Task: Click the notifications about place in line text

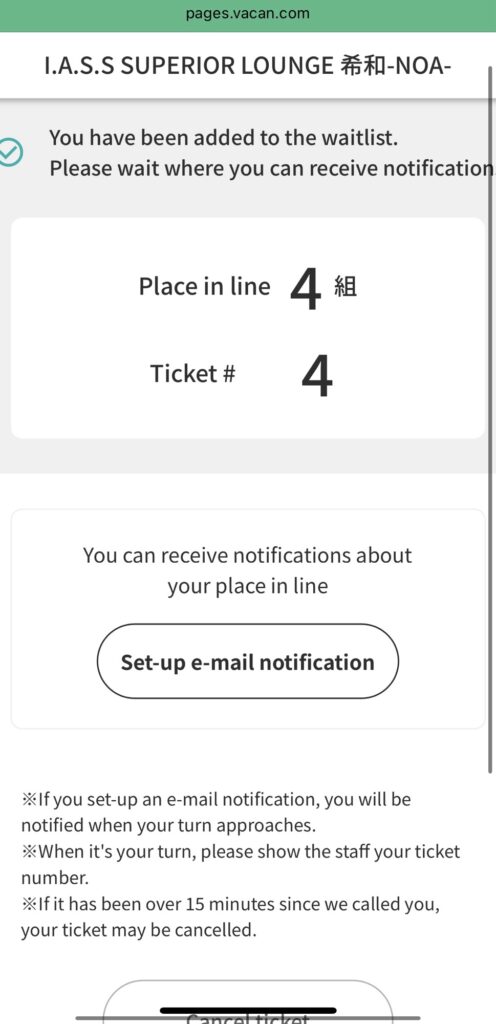Action: (247, 570)
